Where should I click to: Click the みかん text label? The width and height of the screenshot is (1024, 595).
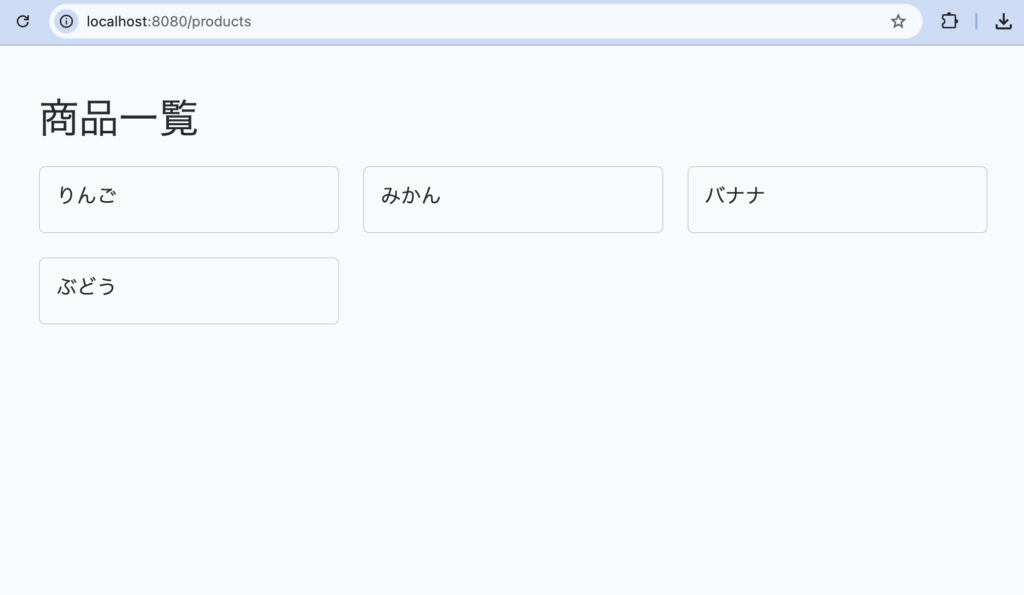411,195
